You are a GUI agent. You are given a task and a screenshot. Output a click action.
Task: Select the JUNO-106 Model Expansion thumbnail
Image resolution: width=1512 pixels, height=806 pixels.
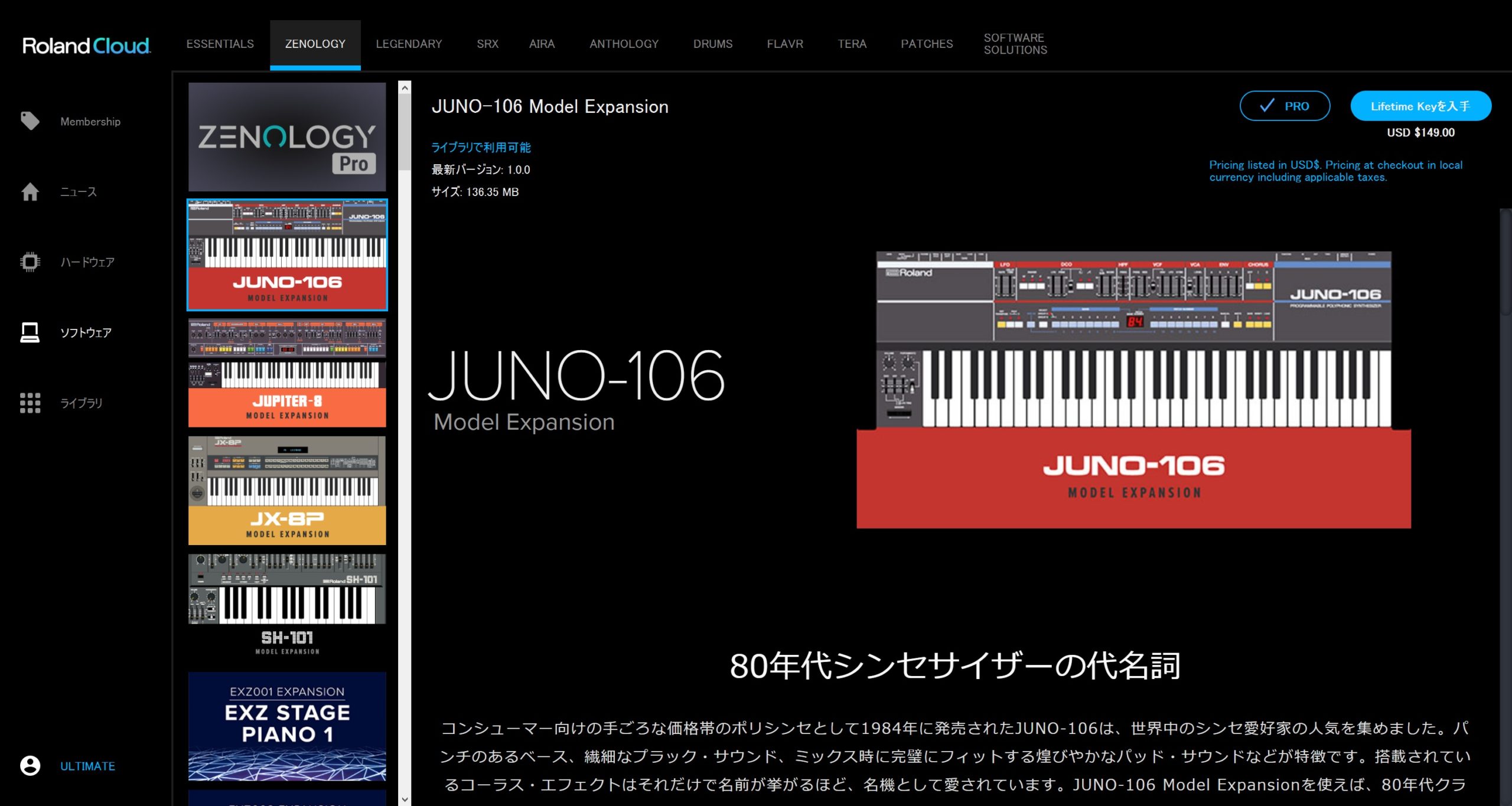pos(287,254)
